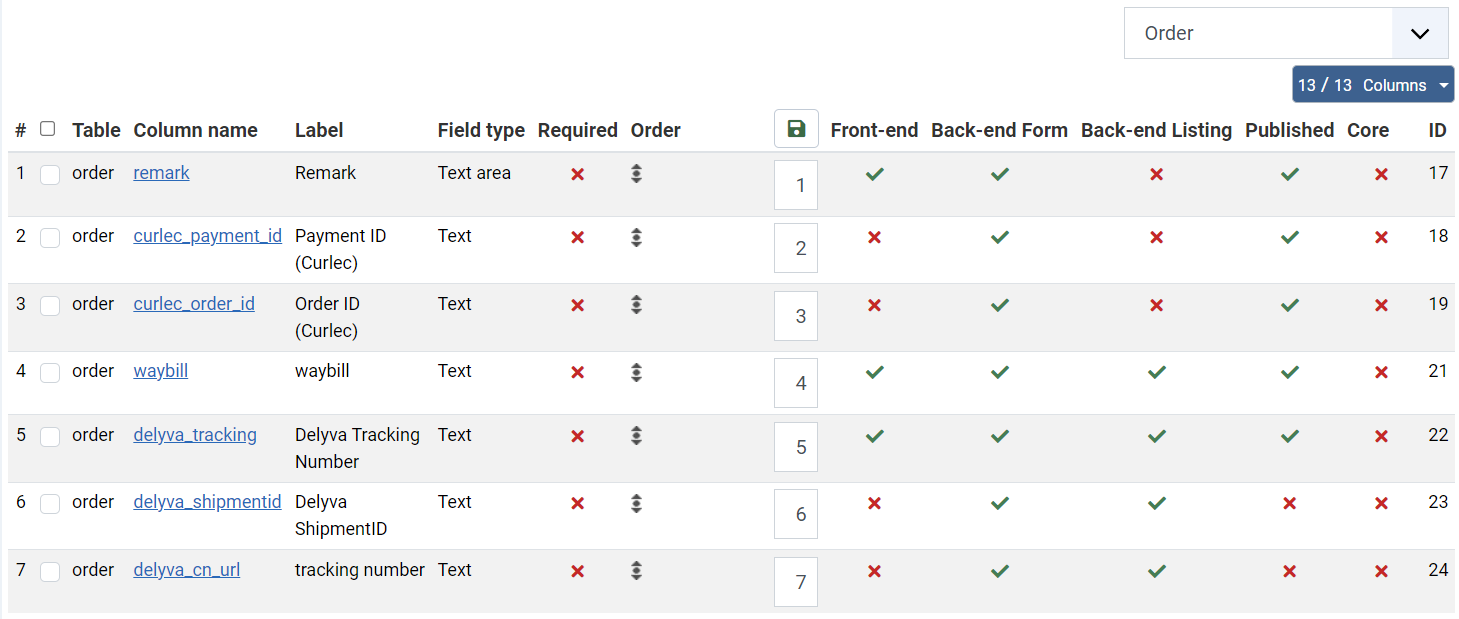Toggle Back-end Listing for curlec_payment_id row

[x=1156, y=238]
